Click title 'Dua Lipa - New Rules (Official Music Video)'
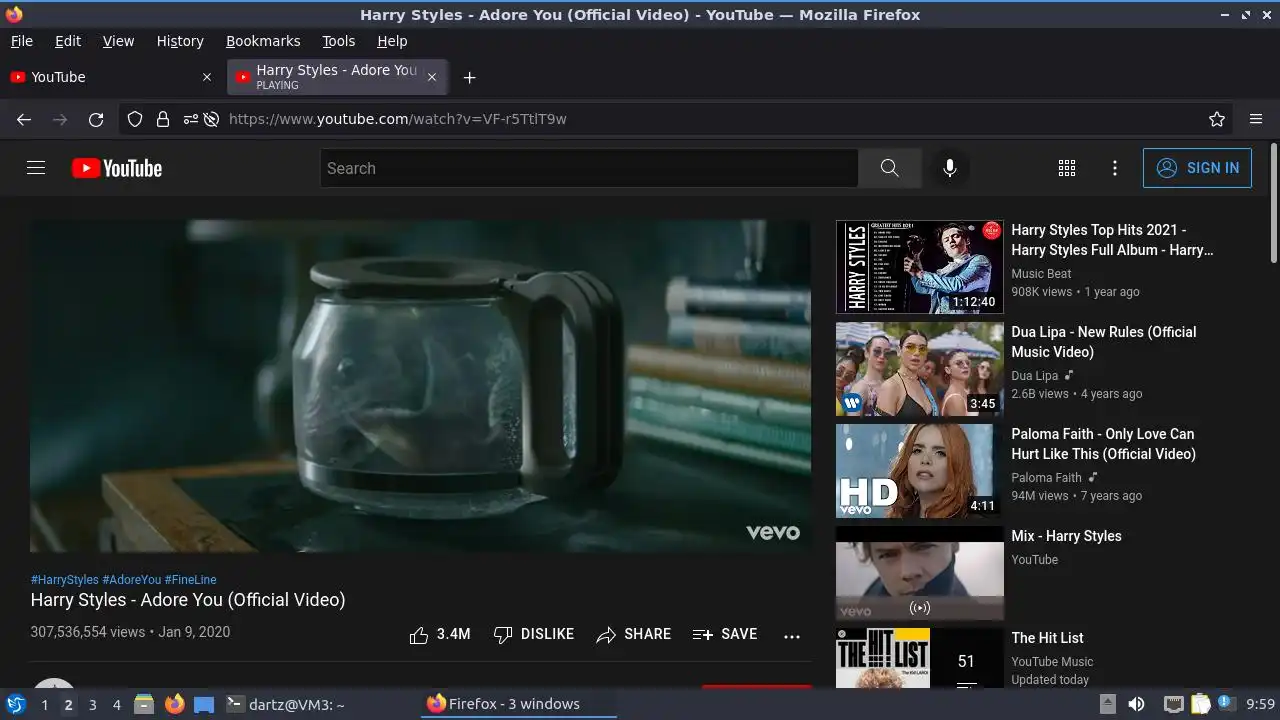Screen dimensions: 1280x720 [x=1104, y=342]
